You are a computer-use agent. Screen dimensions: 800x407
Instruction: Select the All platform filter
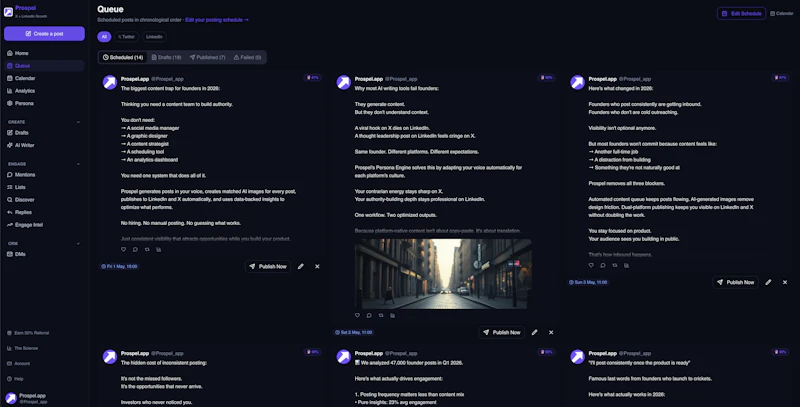click(104, 37)
